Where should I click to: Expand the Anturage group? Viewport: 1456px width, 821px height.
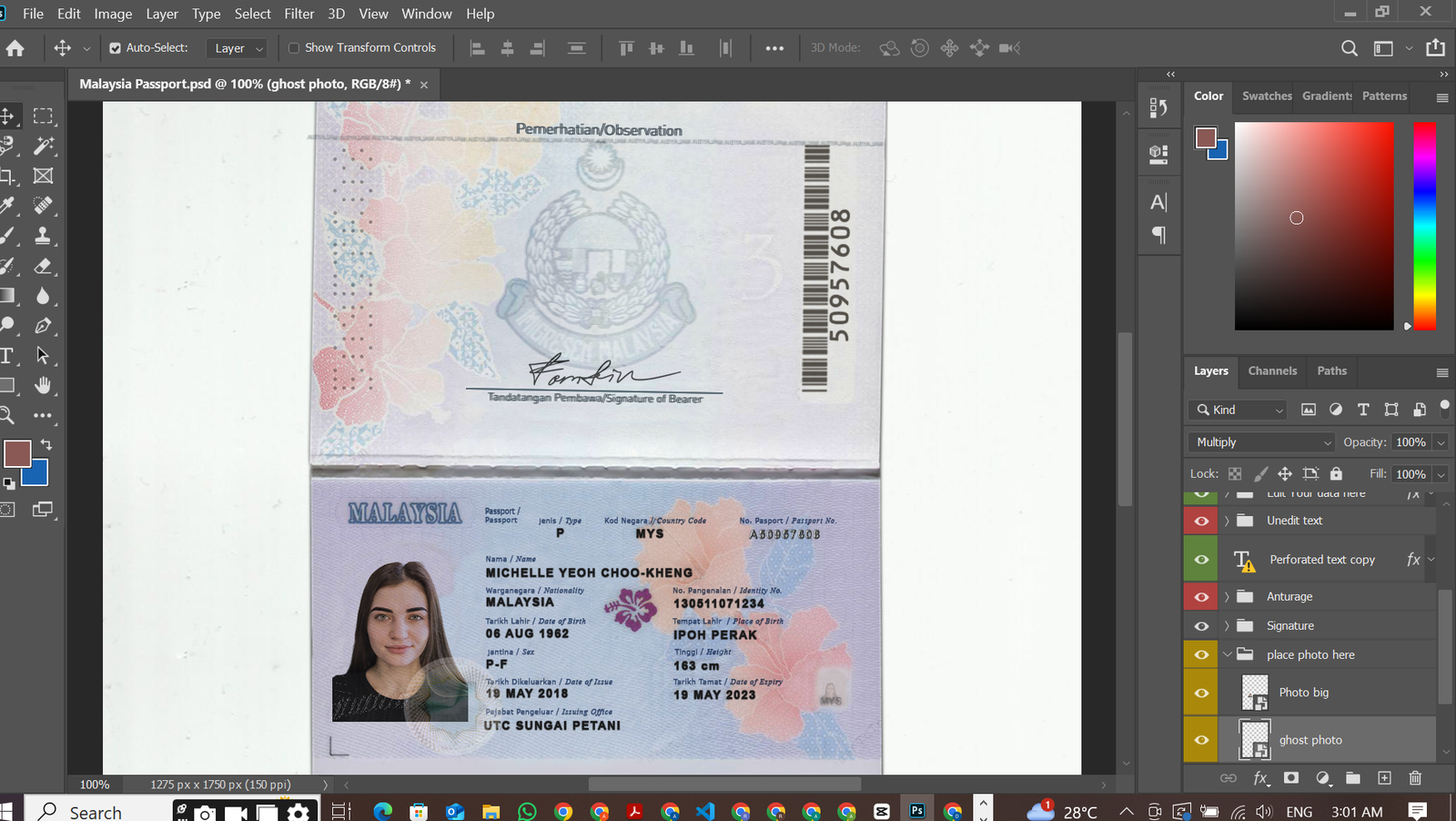pyautogui.click(x=1227, y=597)
